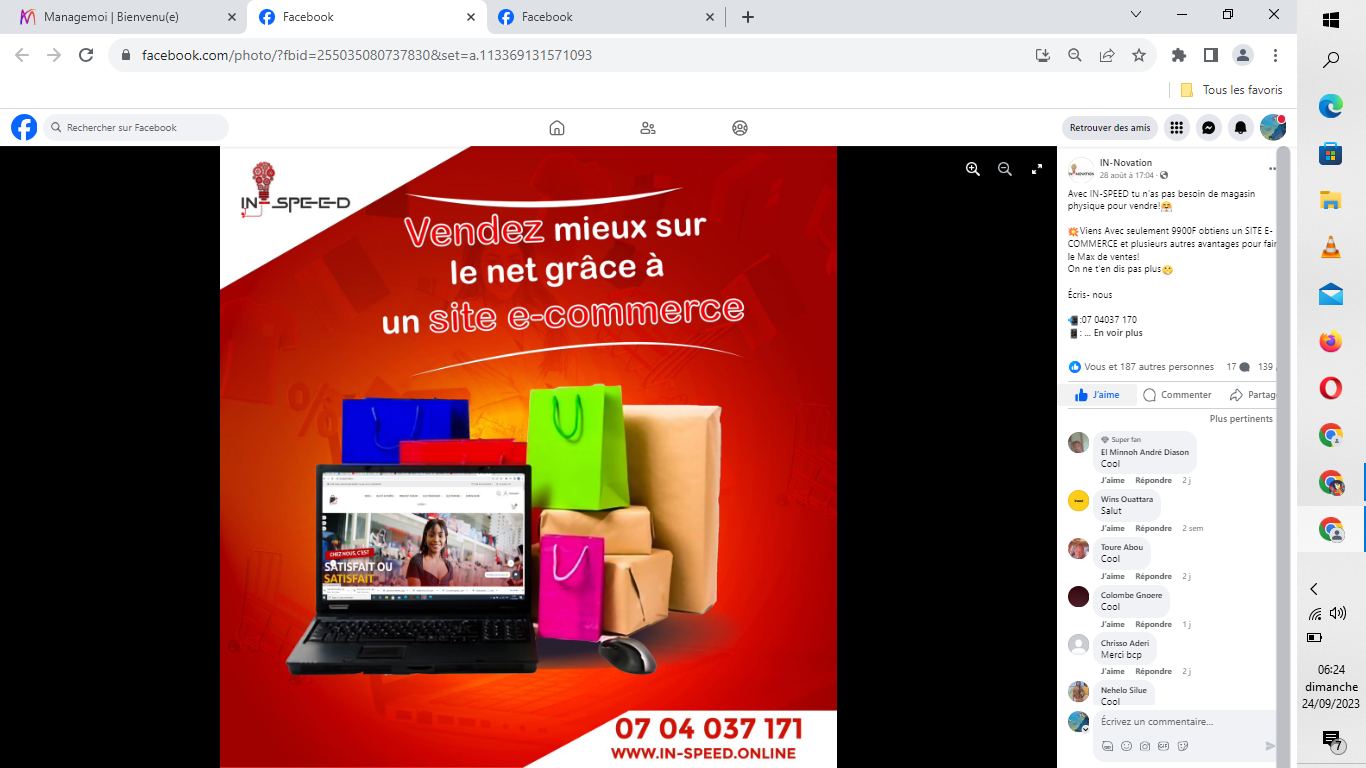
Task: Open the commenting-as profile switcher arrow
Action: (x=1085, y=729)
